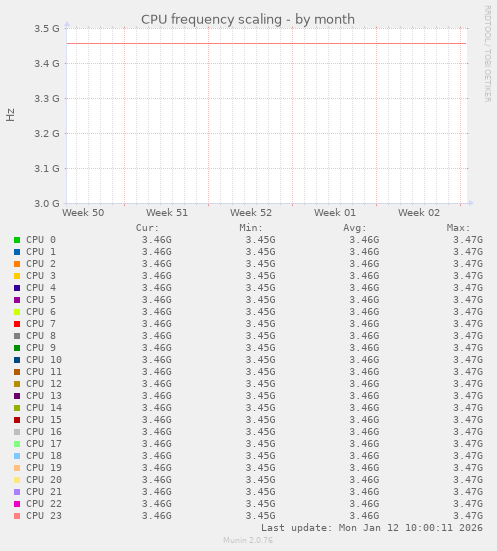Click the CPU 22 magenta color swatch
Viewport: 497px width, 551px height.
[x=17, y=504]
